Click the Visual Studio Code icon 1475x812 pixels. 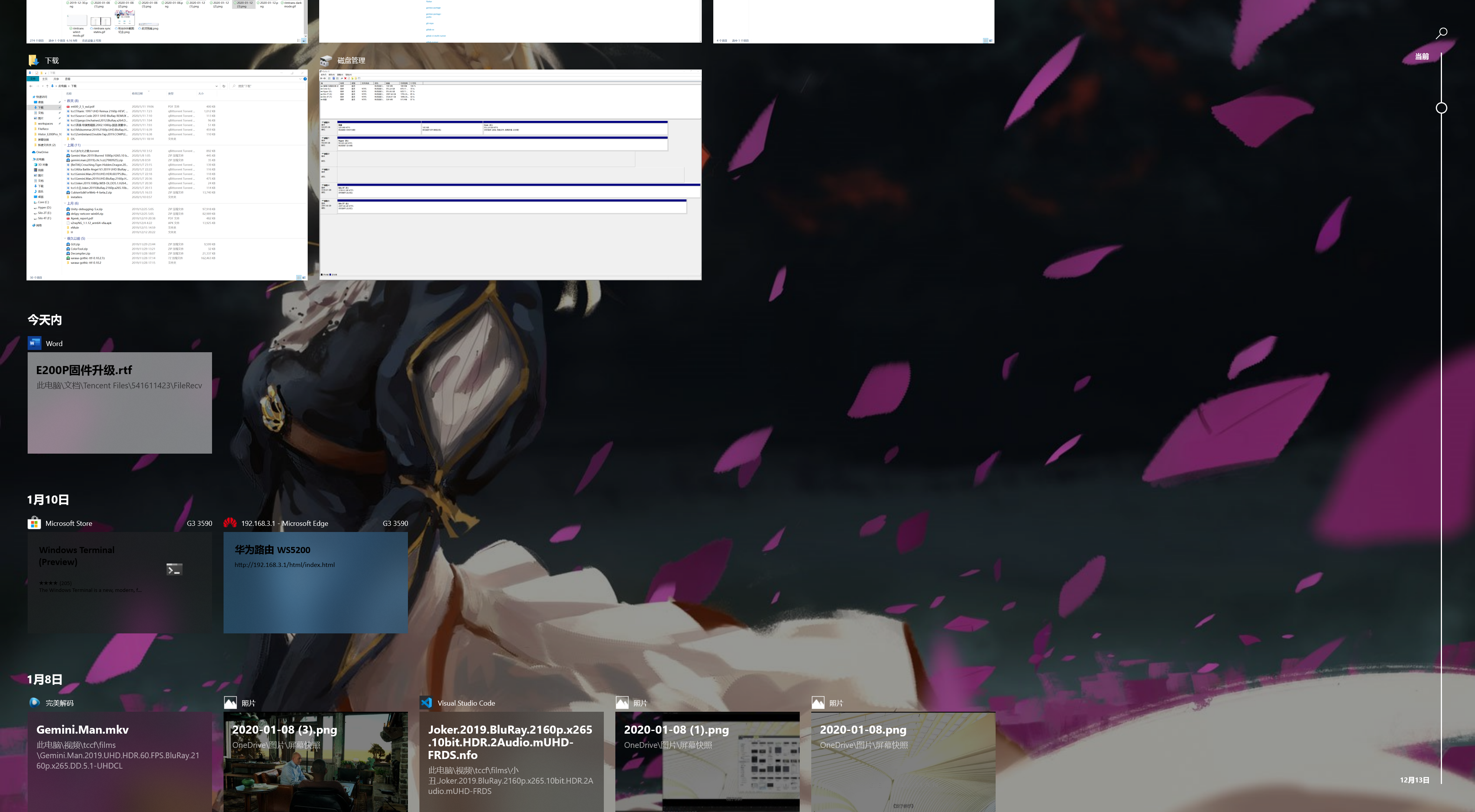426,703
